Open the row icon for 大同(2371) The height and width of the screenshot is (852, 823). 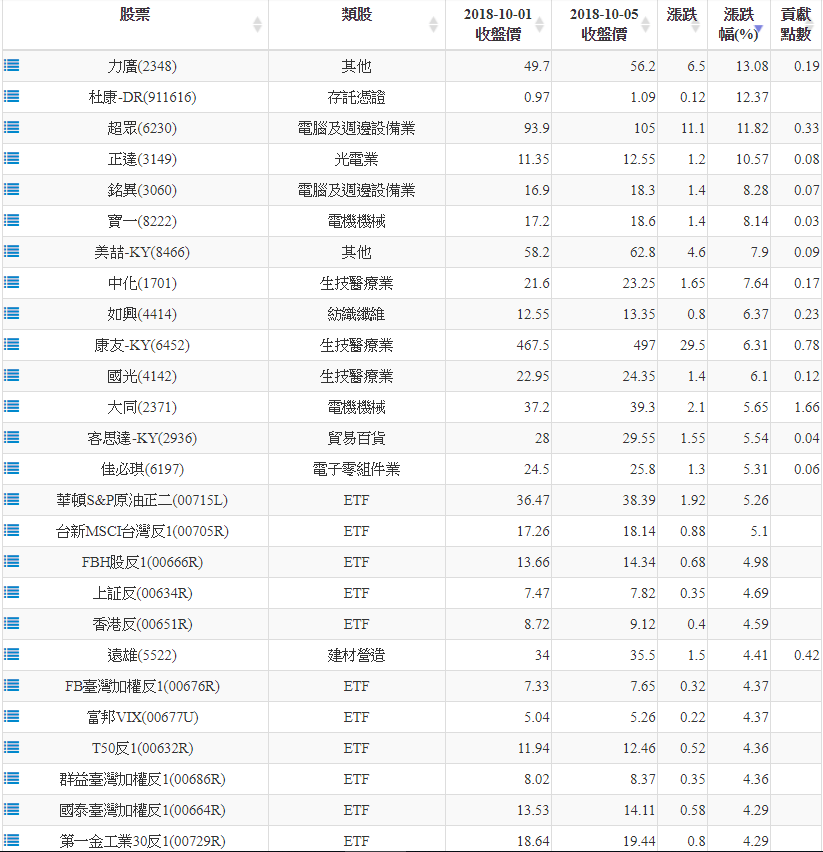(x=12, y=407)
